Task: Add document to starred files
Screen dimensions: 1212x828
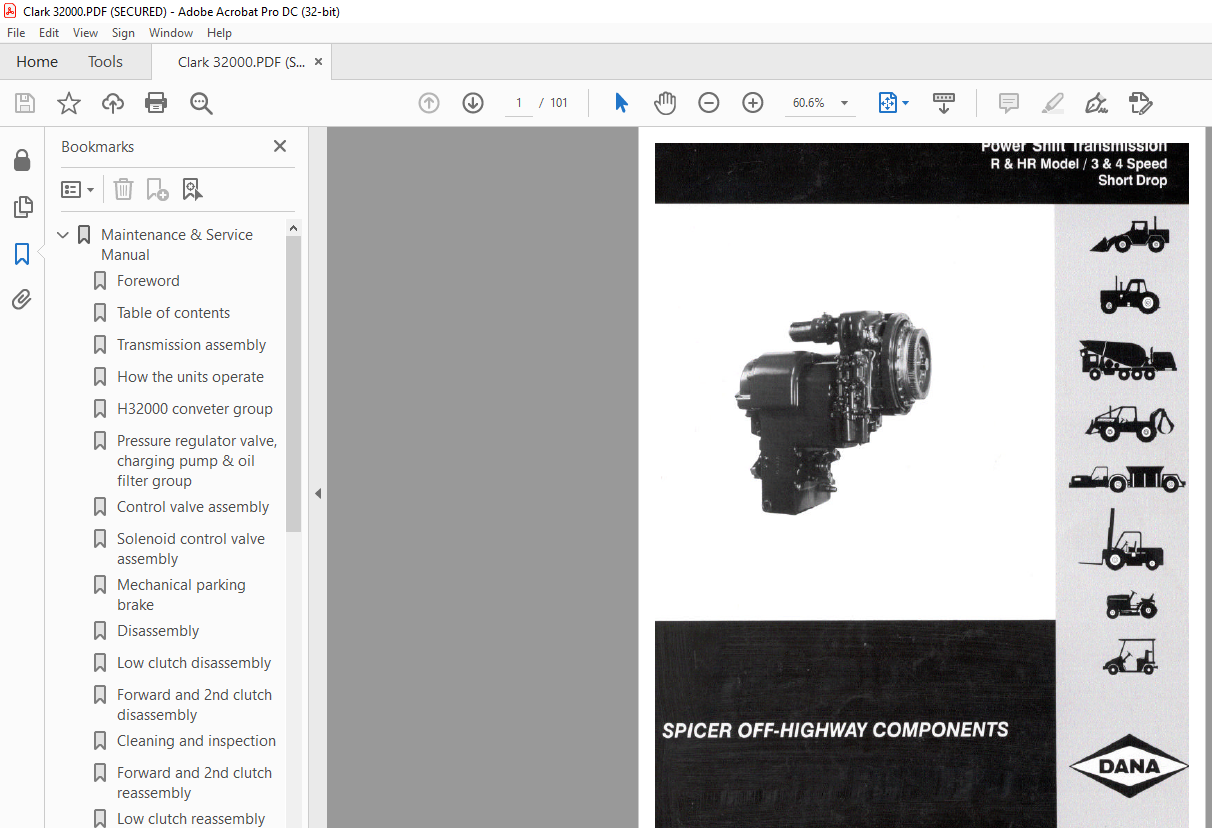Action: [x=69, y=103]
